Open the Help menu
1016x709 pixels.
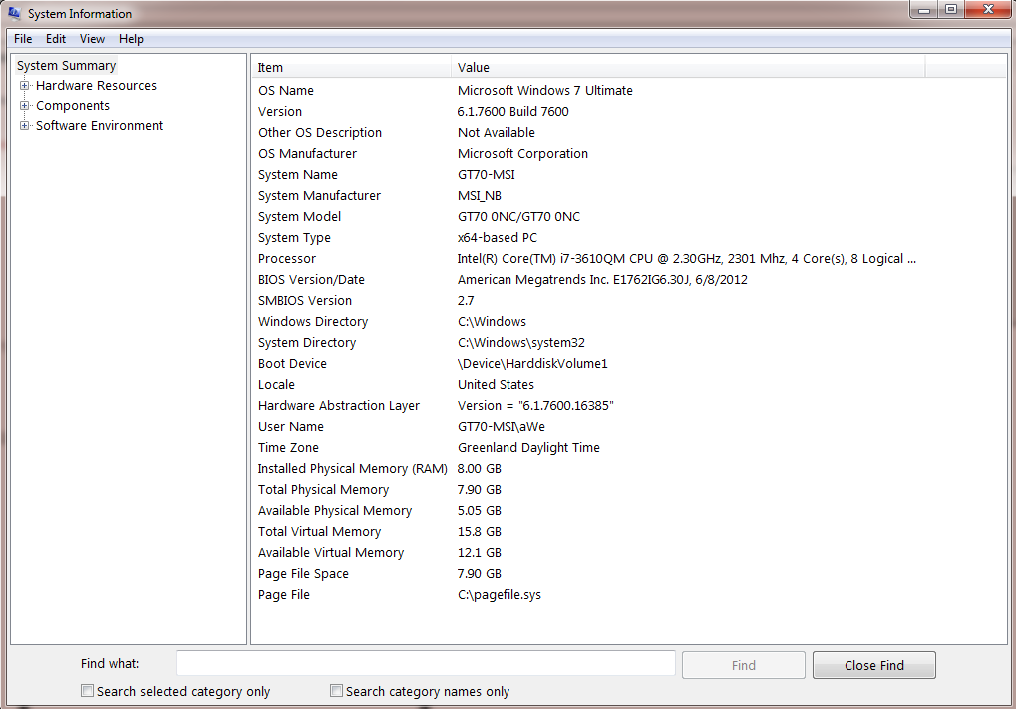[x=131, y=39]
